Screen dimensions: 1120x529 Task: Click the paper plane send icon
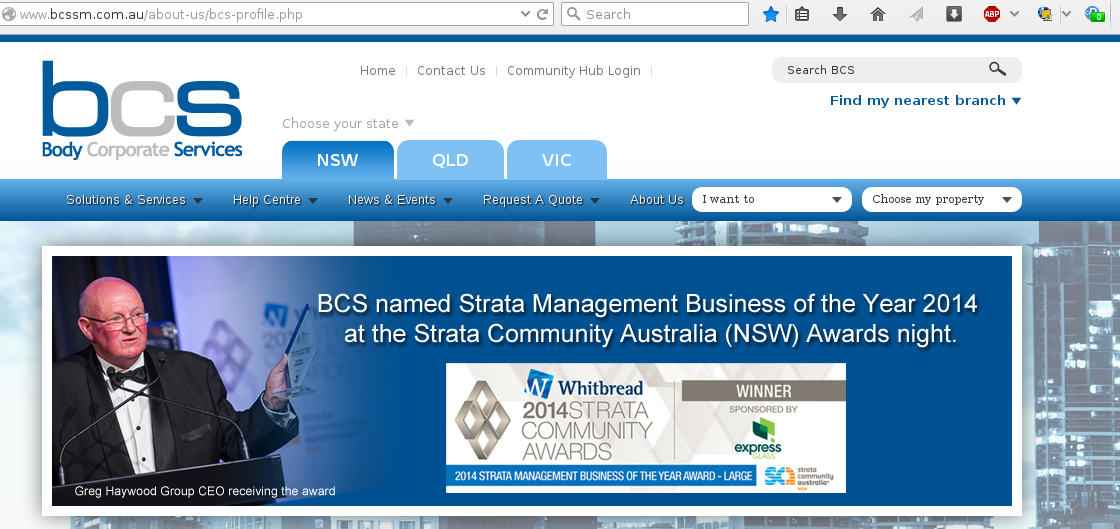pyautogui.click(x=916, y=14)
